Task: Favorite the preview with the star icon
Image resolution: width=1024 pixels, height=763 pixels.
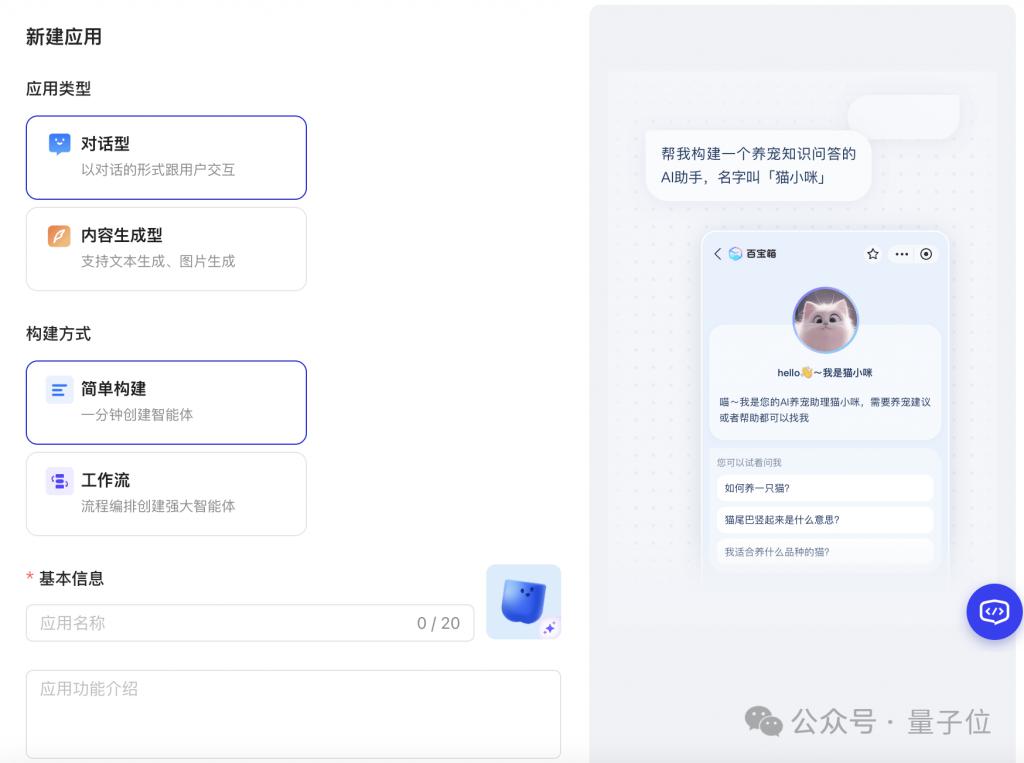Action: click(872, 253)
